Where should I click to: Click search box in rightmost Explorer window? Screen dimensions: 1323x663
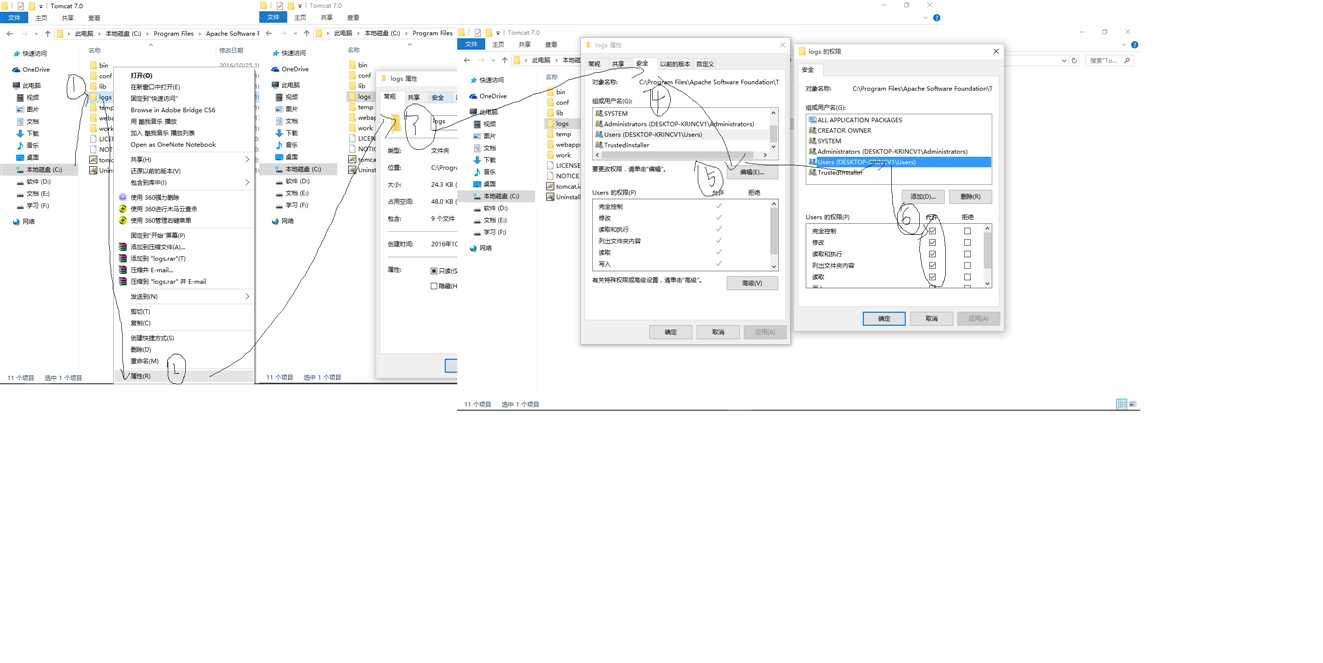tap(1109, 60)
